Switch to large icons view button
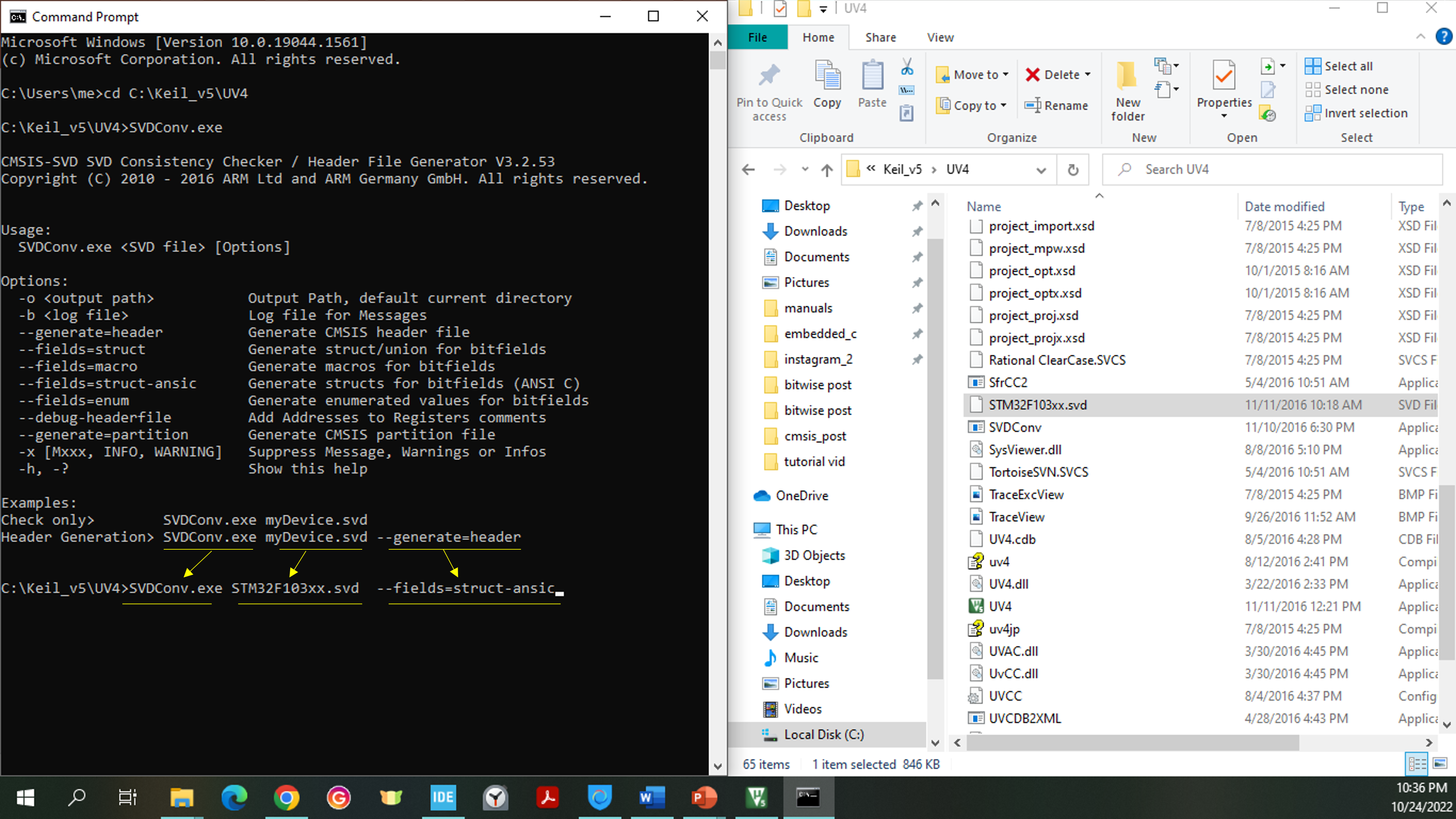The image size is (1456, 819). tap(1439, 764)
